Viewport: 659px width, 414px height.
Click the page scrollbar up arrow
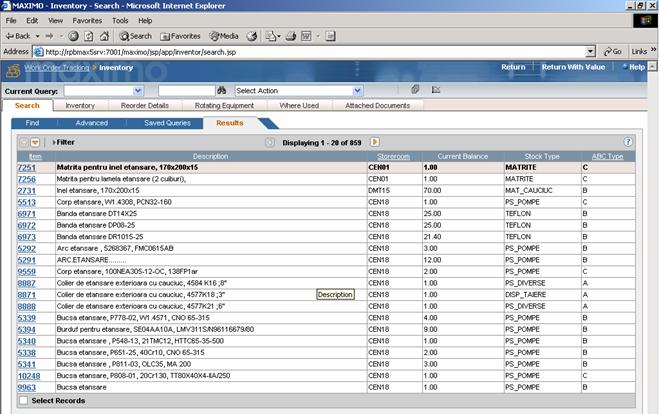point(652,66)
